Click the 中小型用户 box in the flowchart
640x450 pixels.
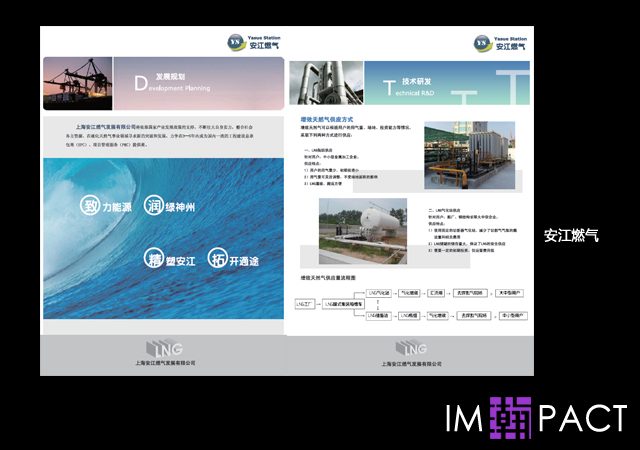click(x=513, y=316)
